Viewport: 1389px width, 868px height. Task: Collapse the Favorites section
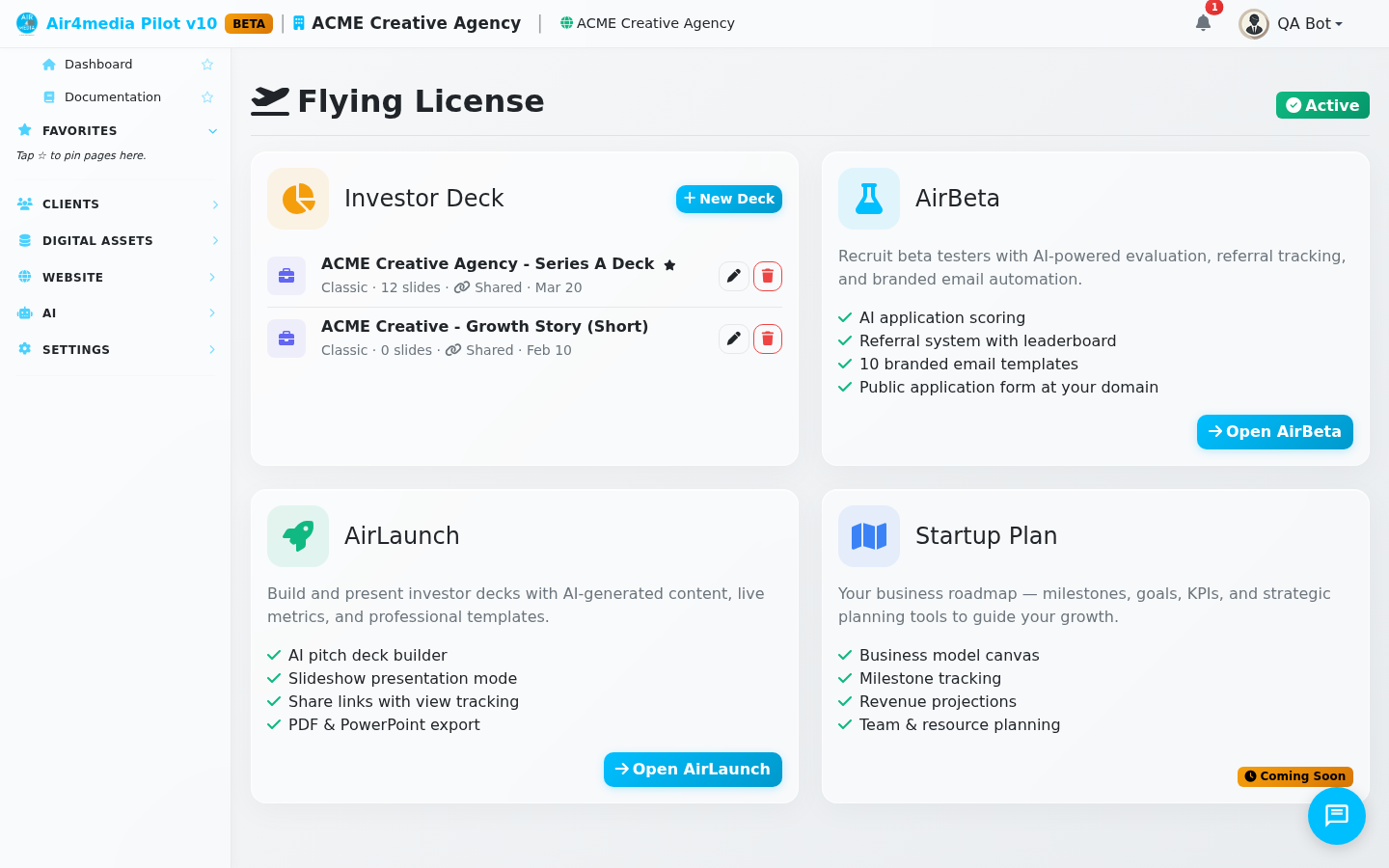(x=213, y=131)
